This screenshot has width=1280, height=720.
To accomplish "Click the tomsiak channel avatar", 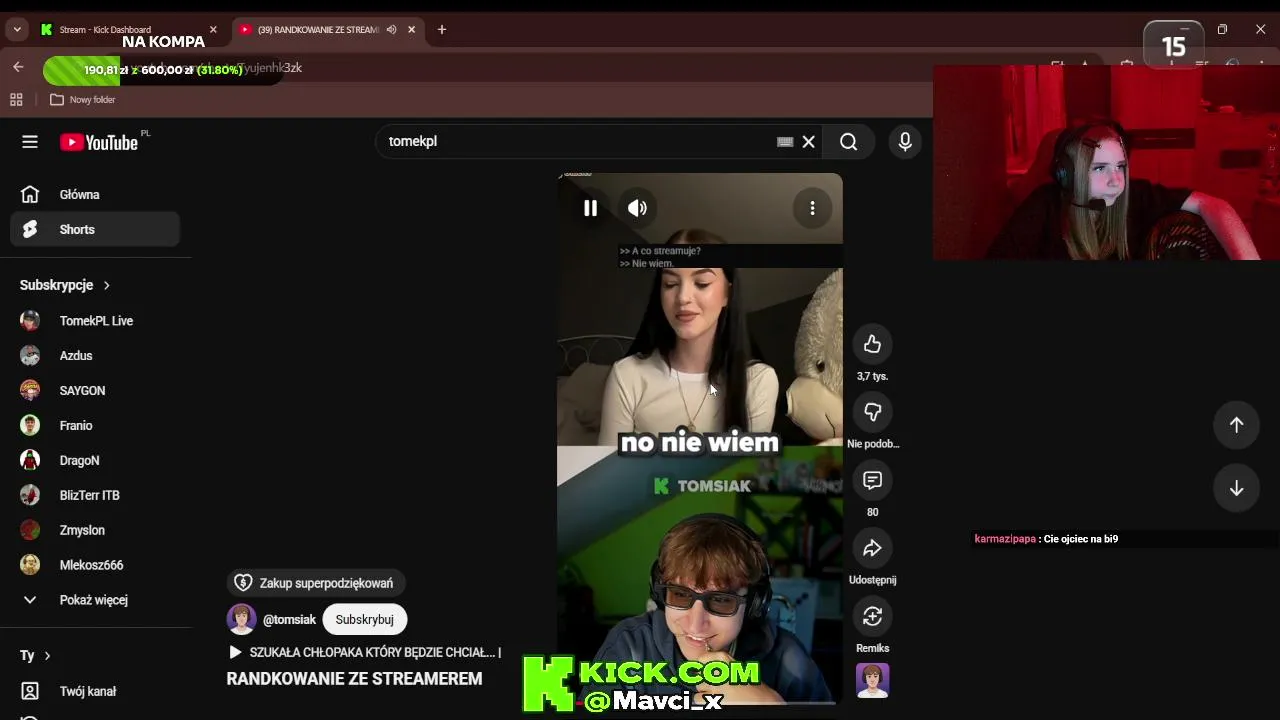I will click(x=241, y=619).
